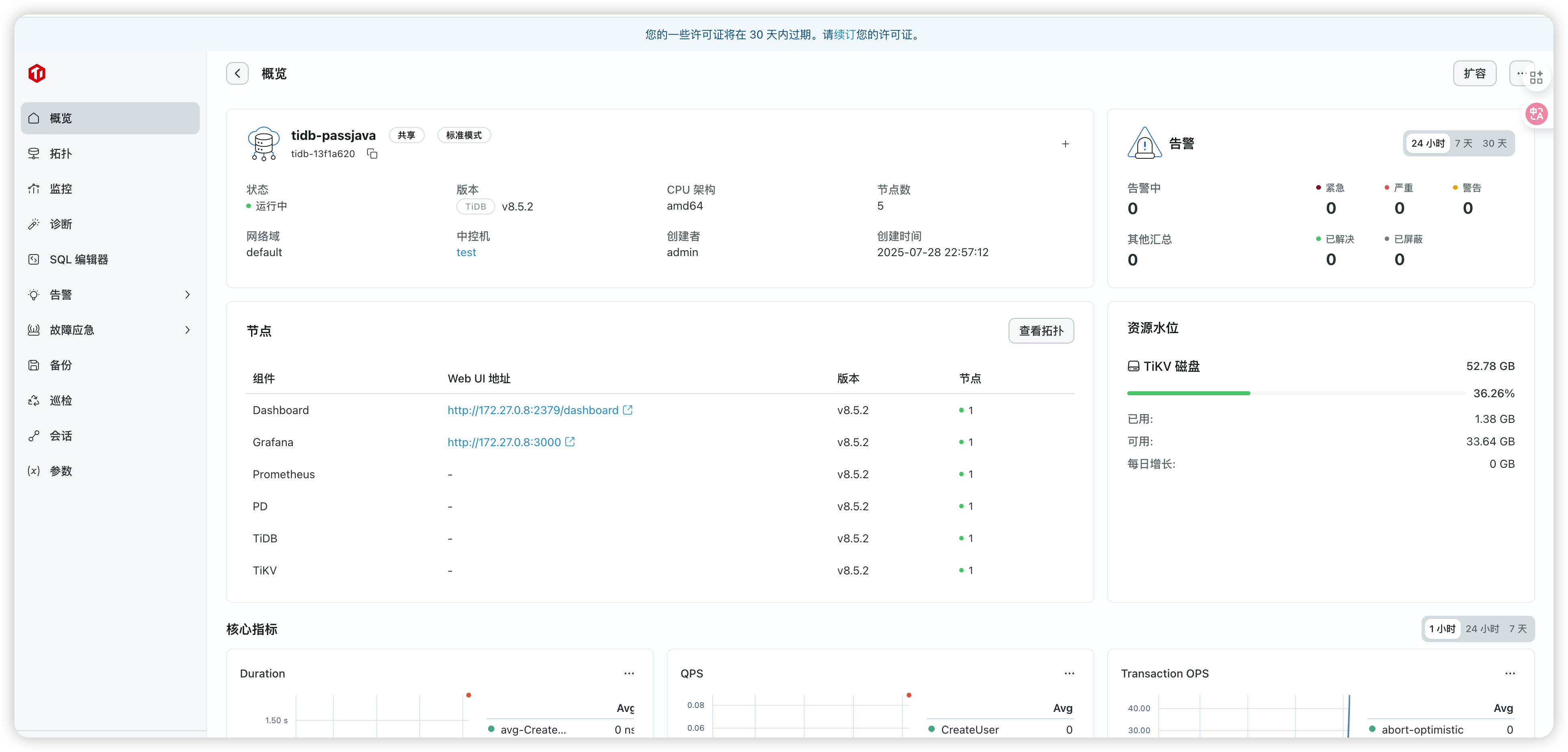This screenshot has height=752, width=1568.
Task: Go to the 备份 backup page
Action: click(61, 365)
